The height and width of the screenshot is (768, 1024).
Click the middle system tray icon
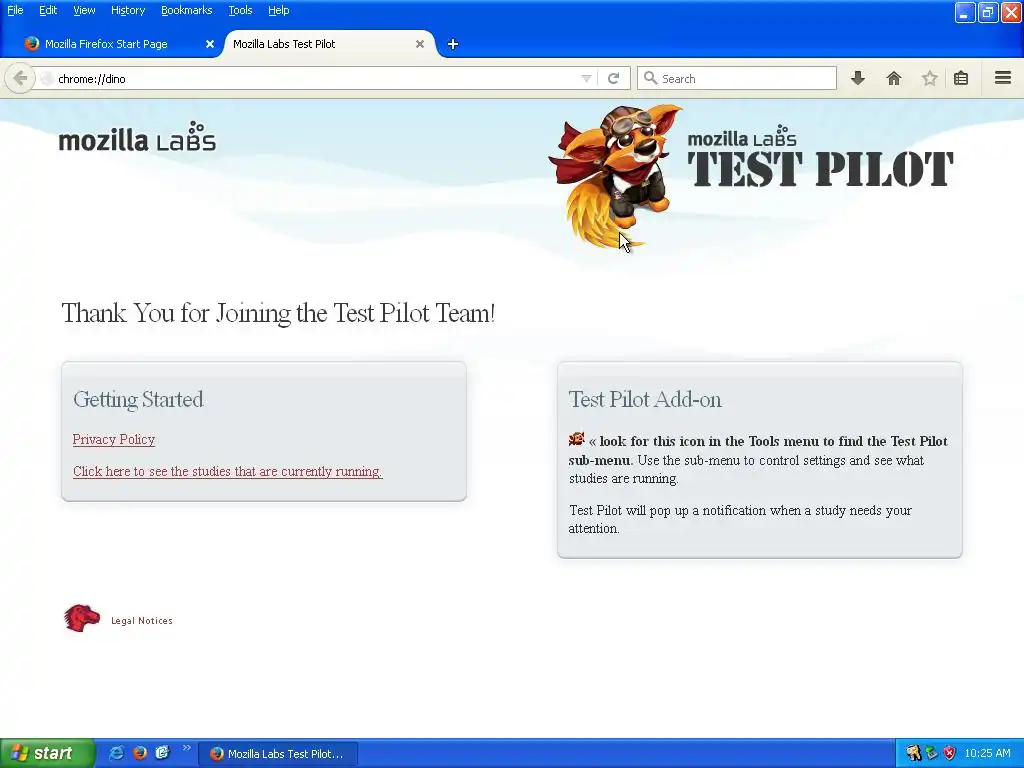pos(931,753)
